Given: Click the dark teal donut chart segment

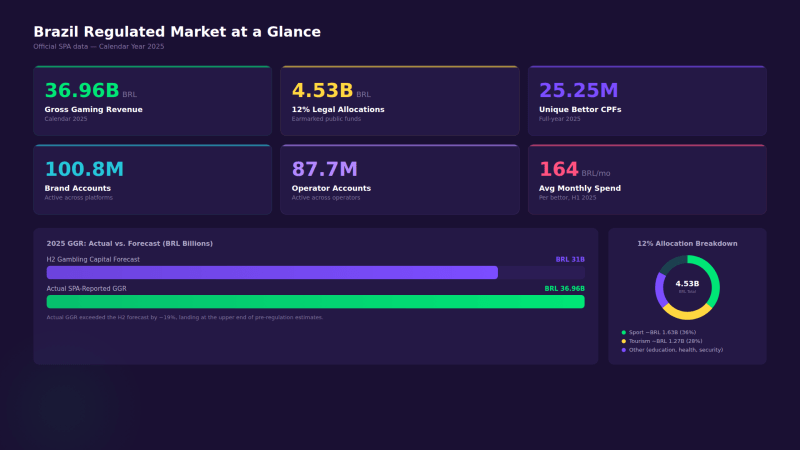Looking at the screenshot, I should 671,263.
